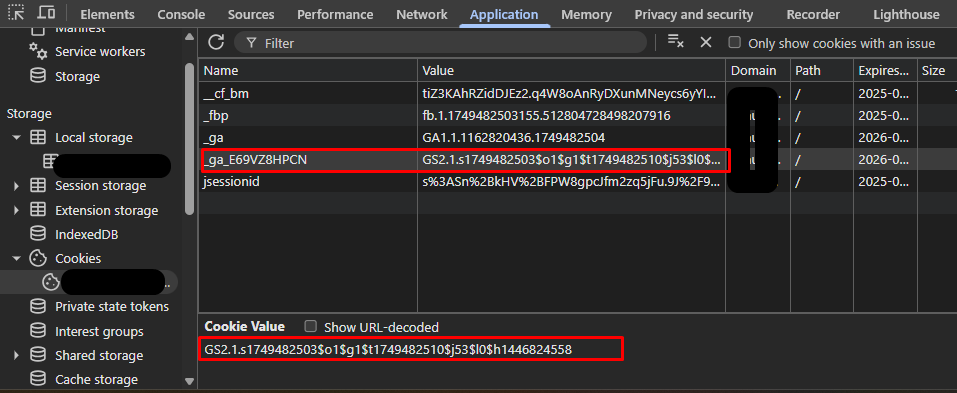Sort by the Value column header
The image size is (957, 393).
point(572,71)
